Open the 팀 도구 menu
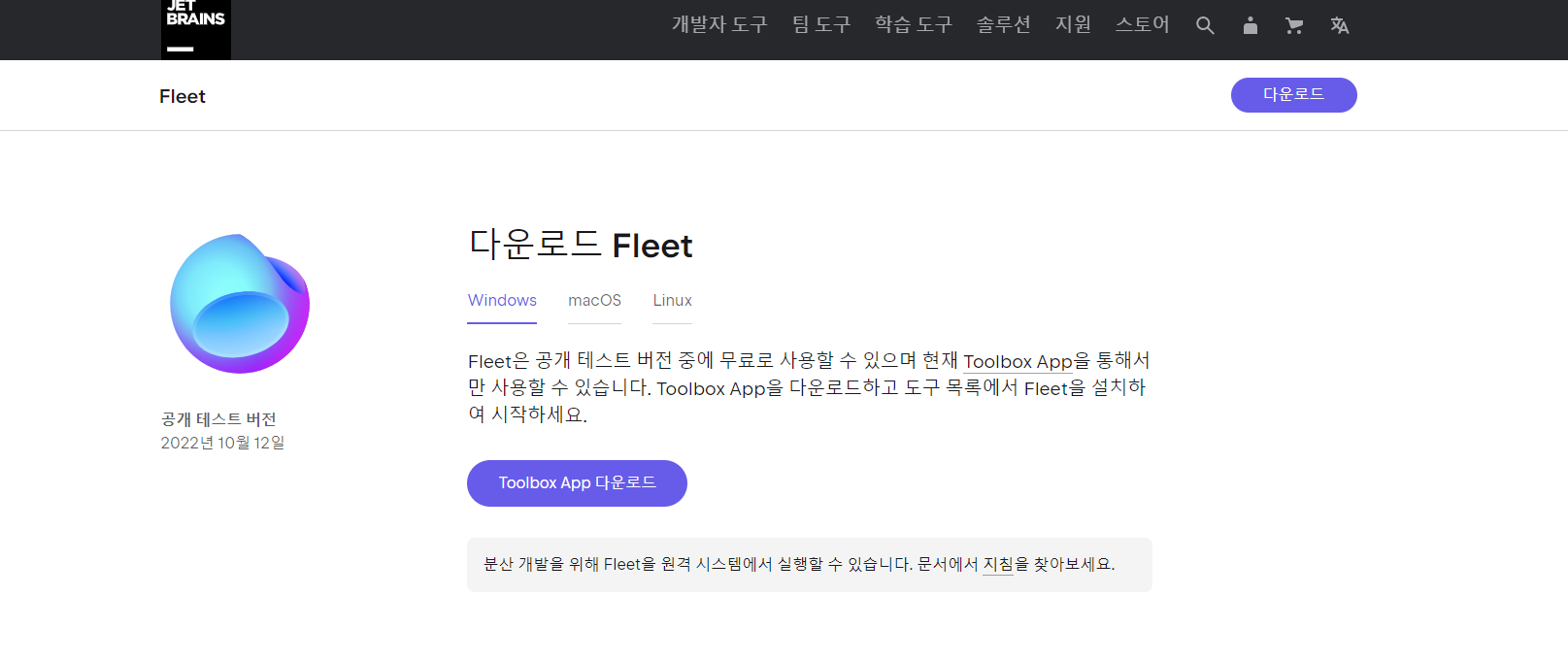The height and width of the screenshot is (662, 1568). pyautogui.click(x=821, y=24)
